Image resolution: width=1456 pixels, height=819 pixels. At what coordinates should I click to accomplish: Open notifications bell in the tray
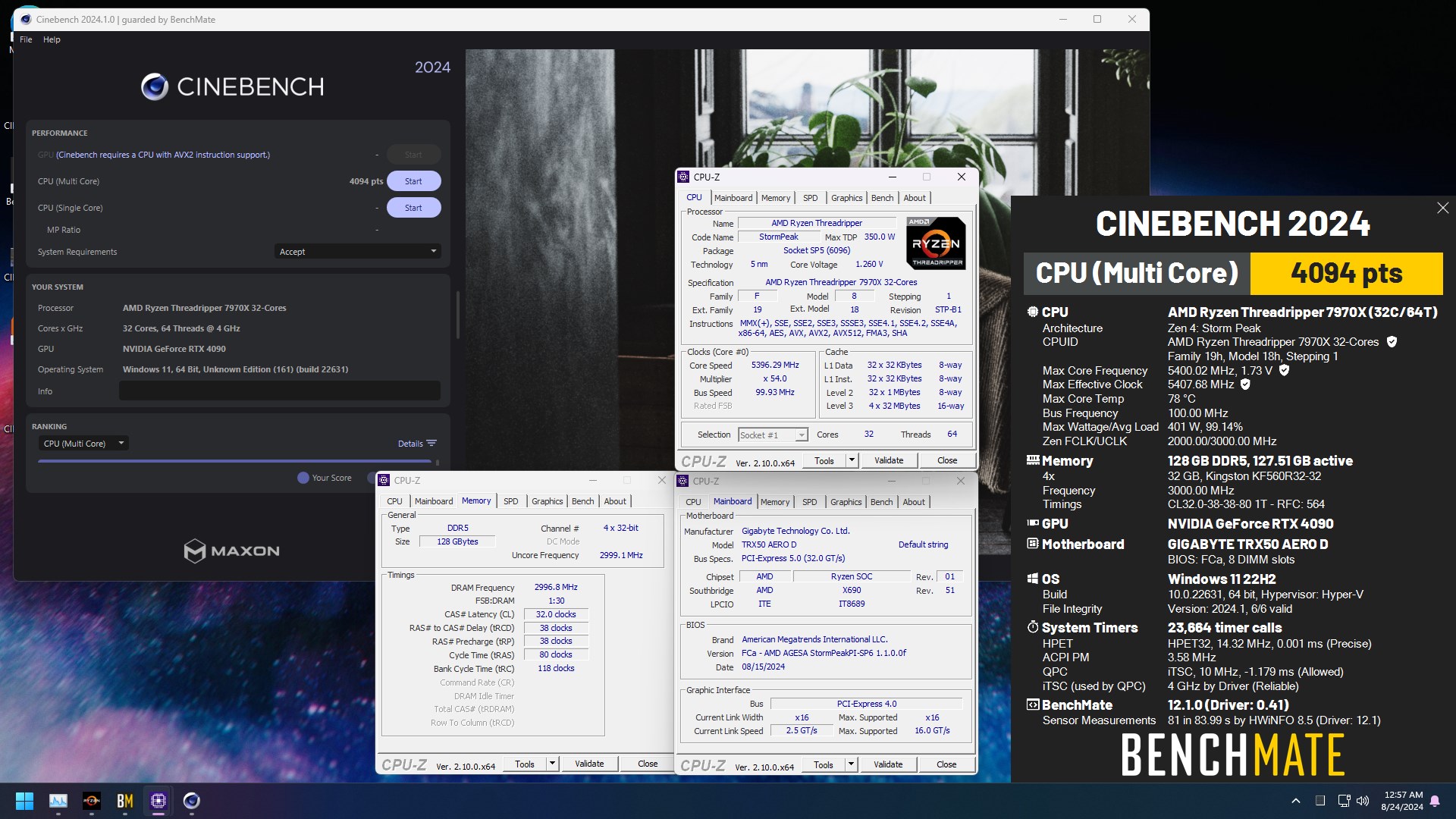[x=1435, y=801]
